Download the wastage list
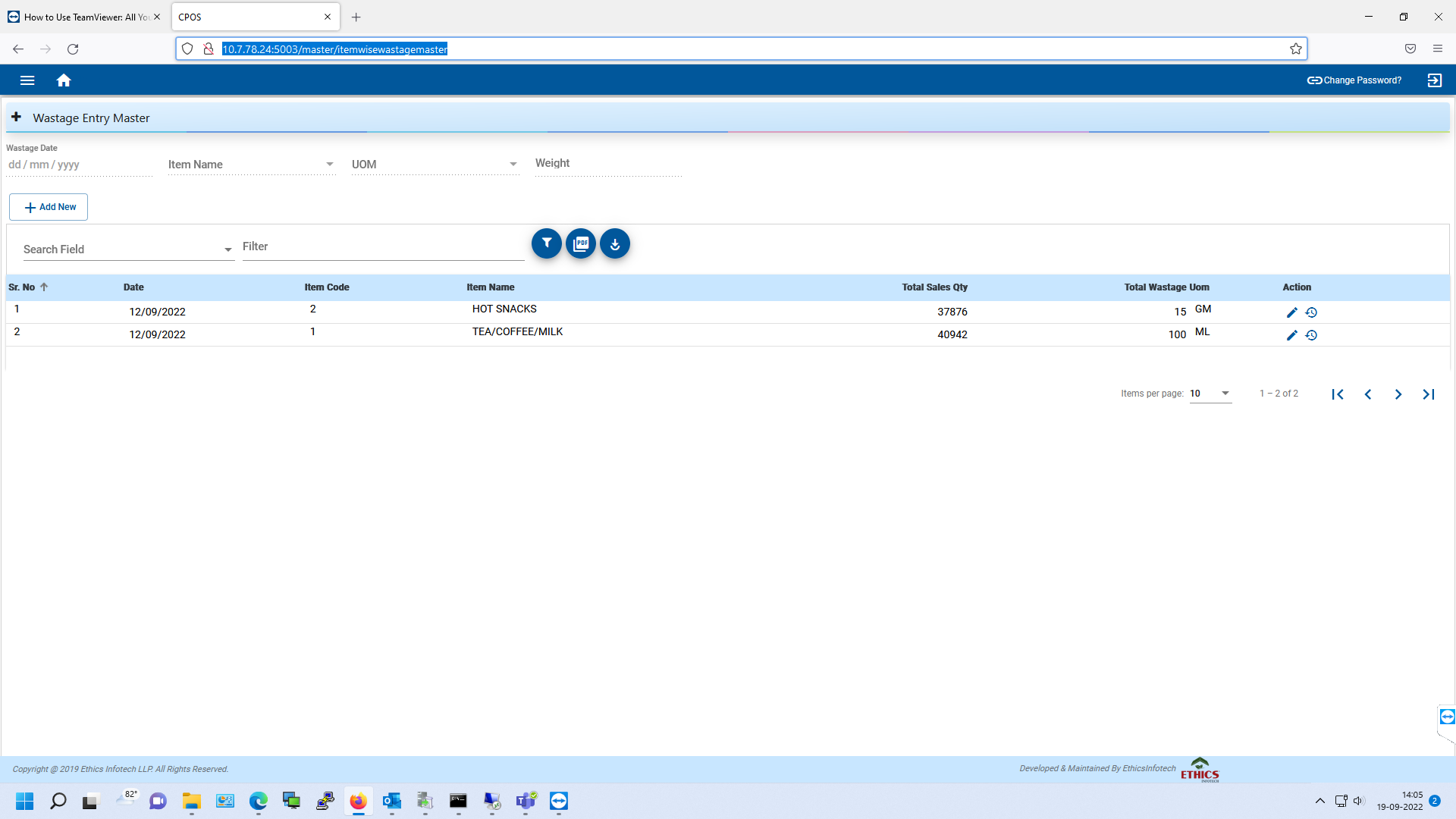The image size is (1456, 819). (615, 243)
